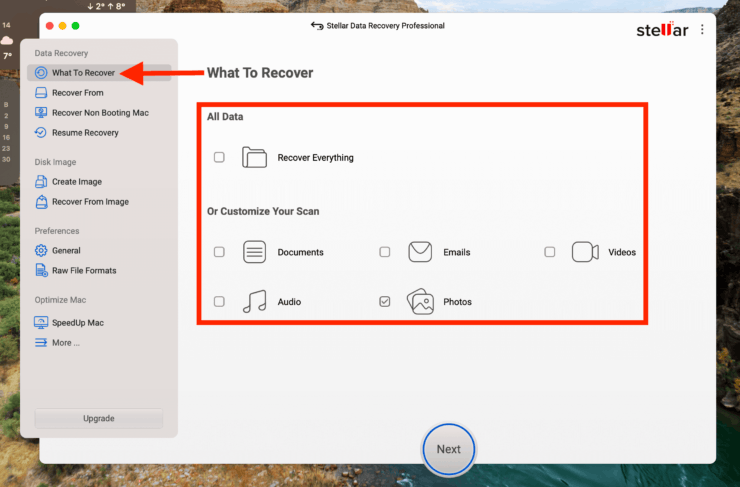The width and height of the screenshot is (740, 487).
Task: Select the Videos checkbox
Action: (x=550, y=252)
